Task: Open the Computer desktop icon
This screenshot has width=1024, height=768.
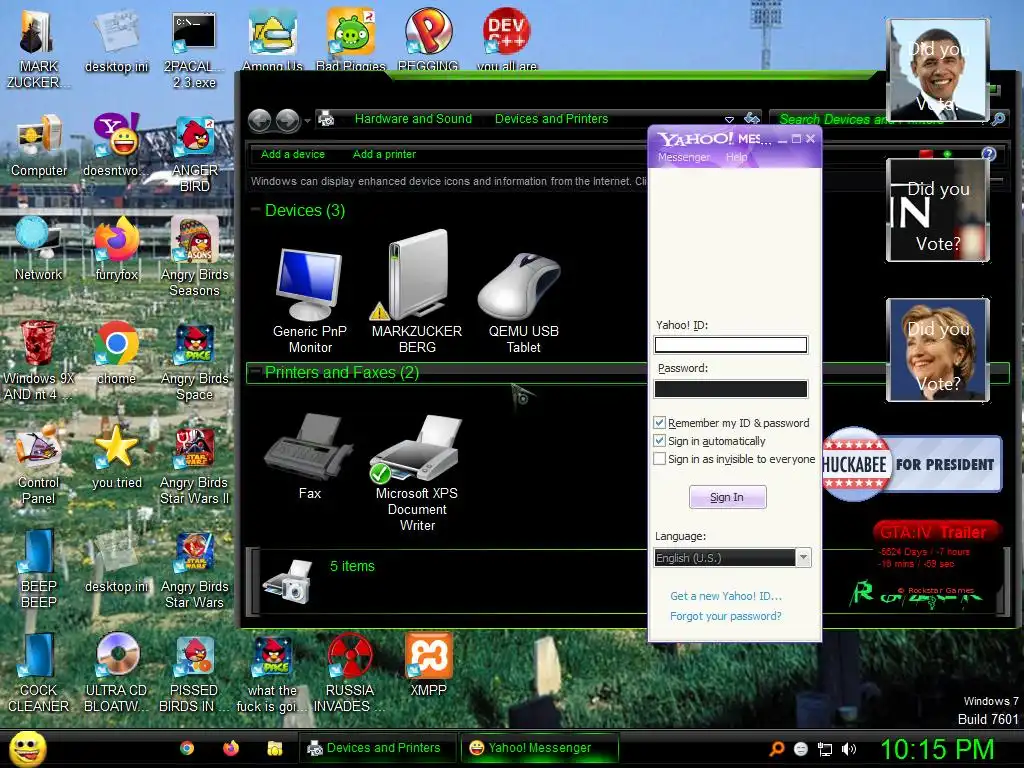Action: [39, 145]
